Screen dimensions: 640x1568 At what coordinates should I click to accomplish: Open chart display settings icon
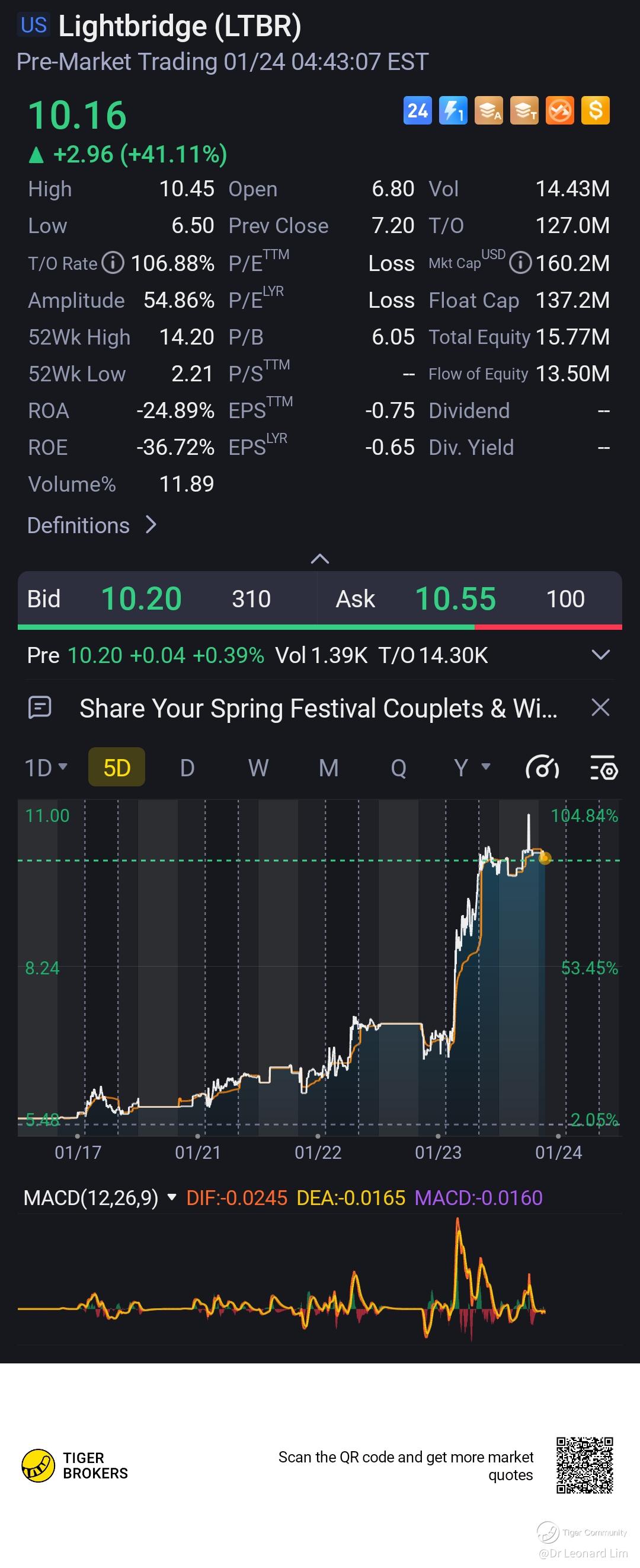pyautogui.click(x=604, y=767)
